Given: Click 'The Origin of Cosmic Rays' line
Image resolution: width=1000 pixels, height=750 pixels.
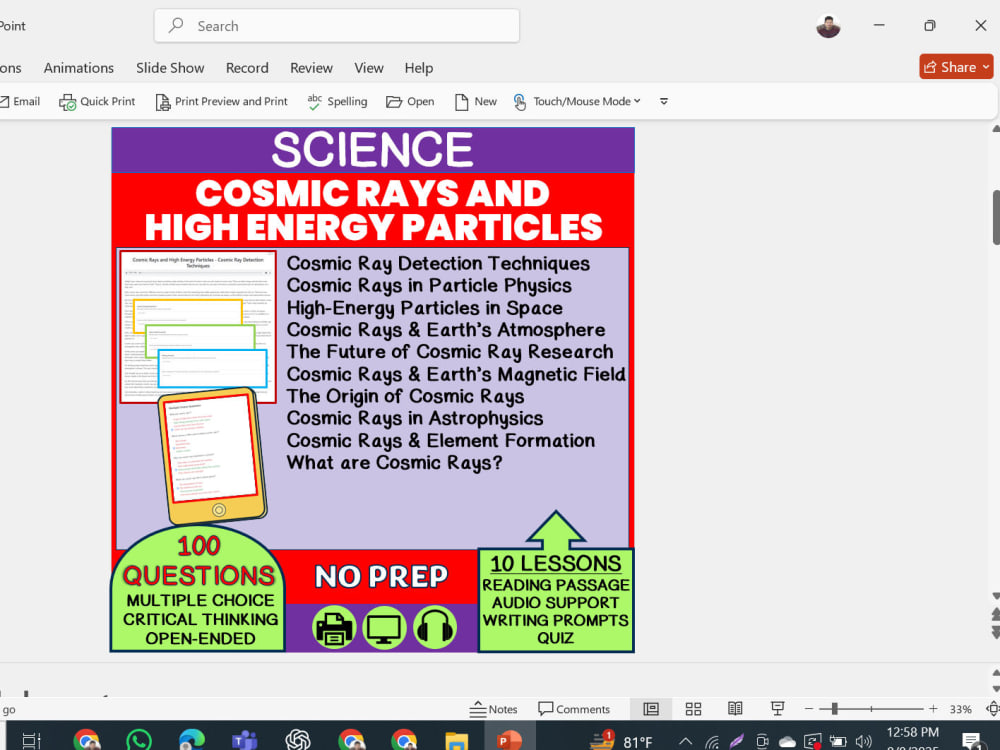Looking at the screenshot, I should point(405,396).
